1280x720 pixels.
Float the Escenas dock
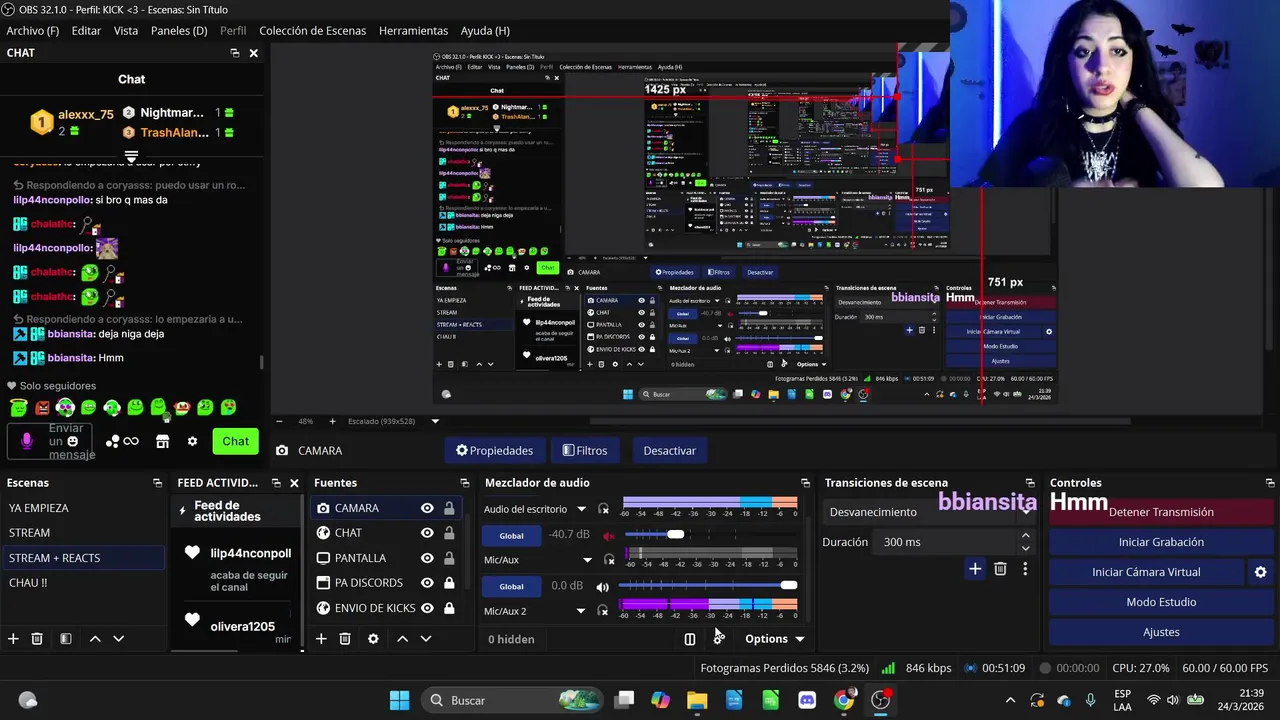[157, 483]
